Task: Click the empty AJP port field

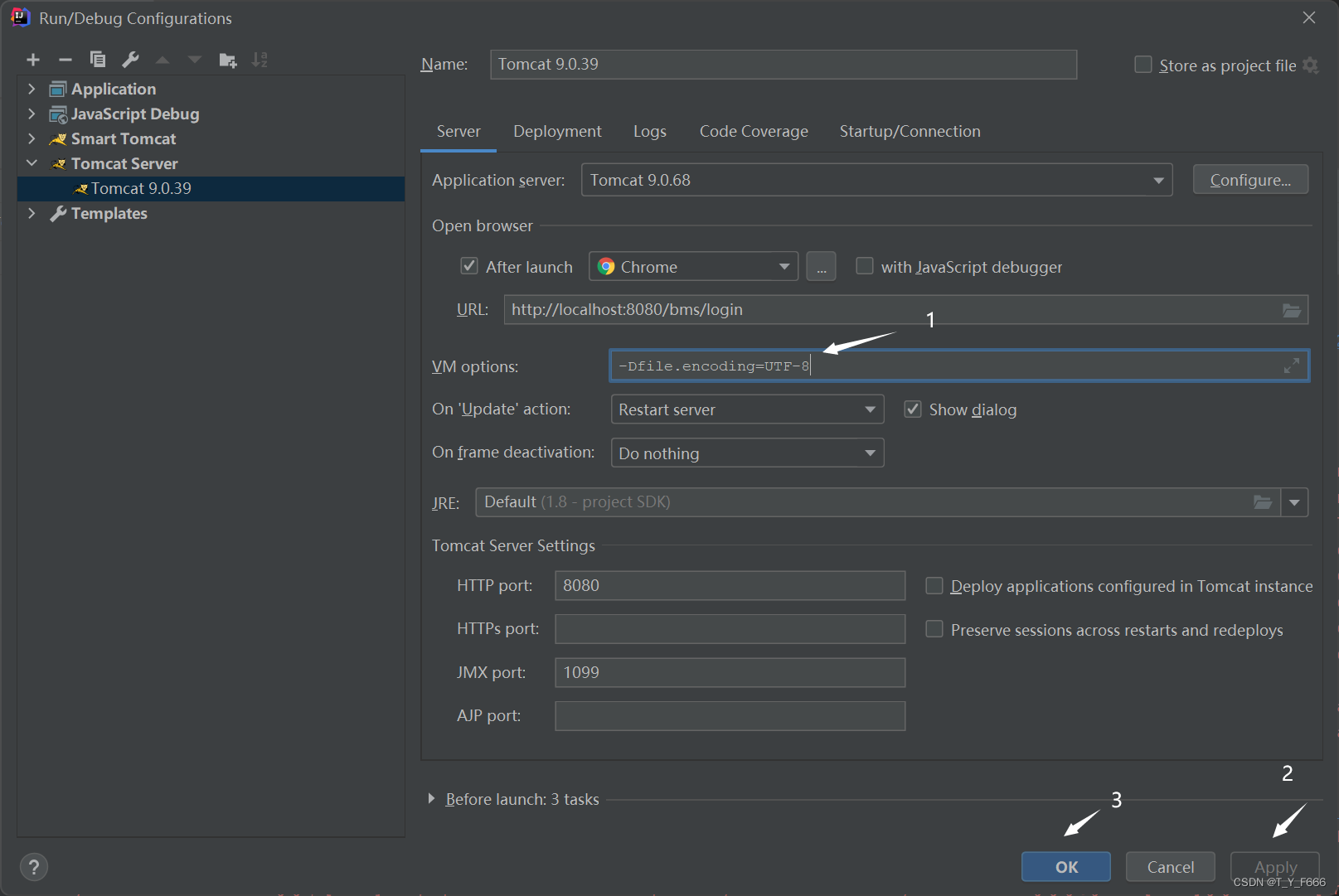Action: coord(730,716)
